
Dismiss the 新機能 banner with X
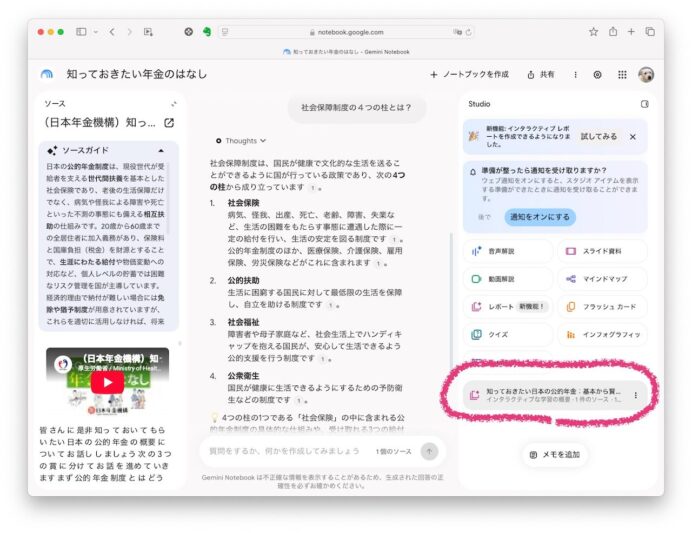pos(633,137)
